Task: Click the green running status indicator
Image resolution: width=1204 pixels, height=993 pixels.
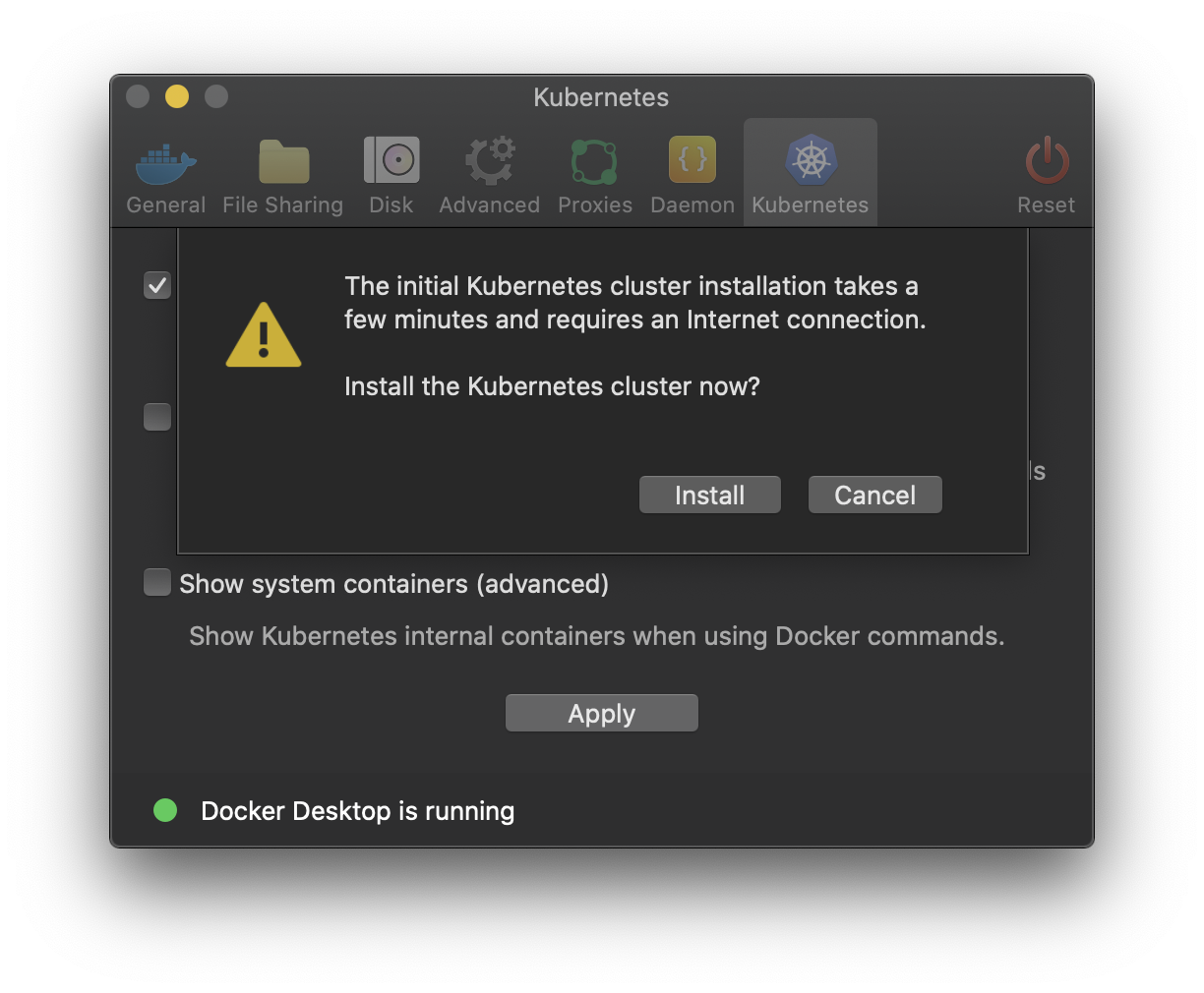Action: [165, 810]
